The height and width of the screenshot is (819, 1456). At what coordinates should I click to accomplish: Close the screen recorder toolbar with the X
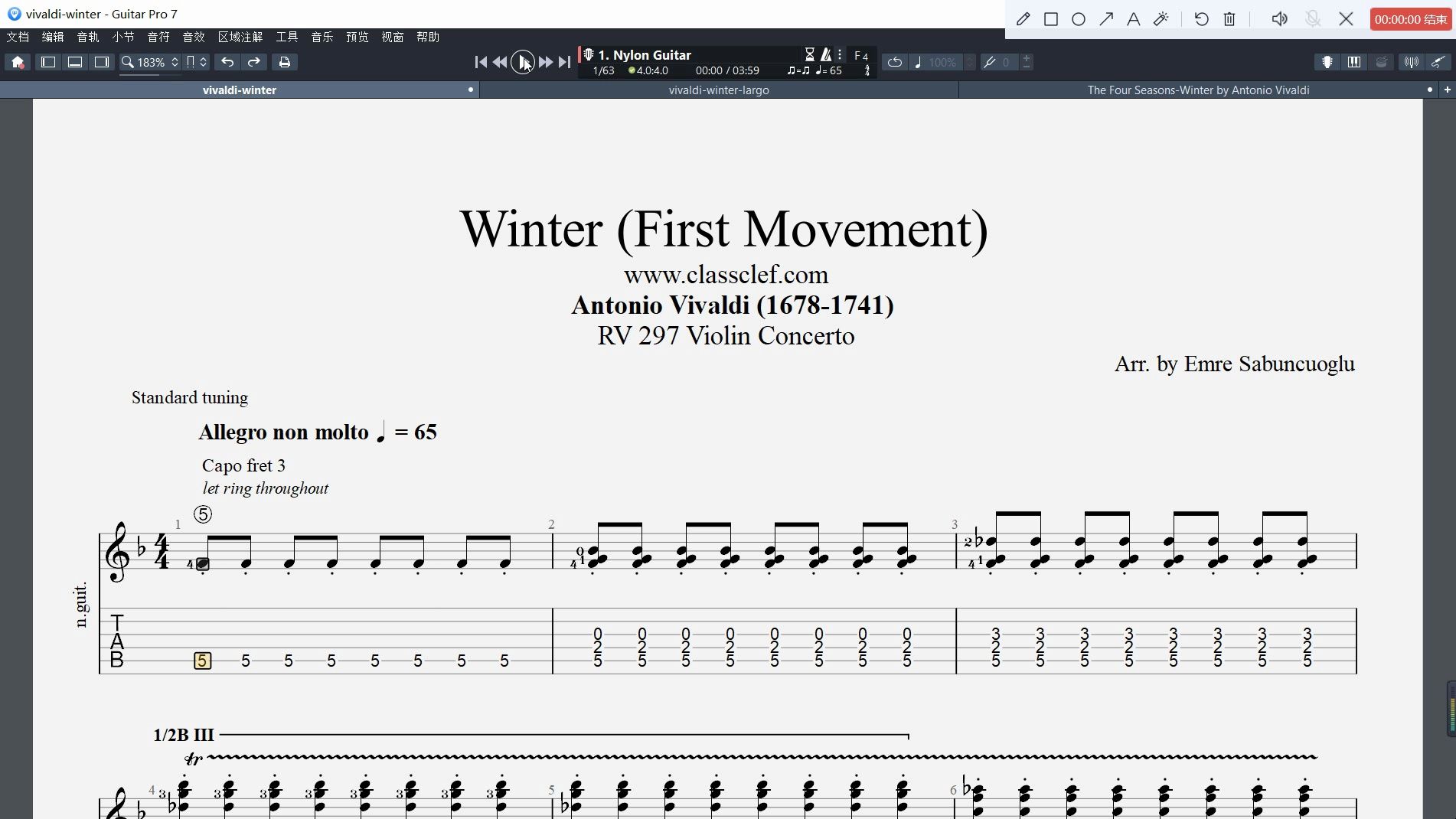[x=1347, y=19]
